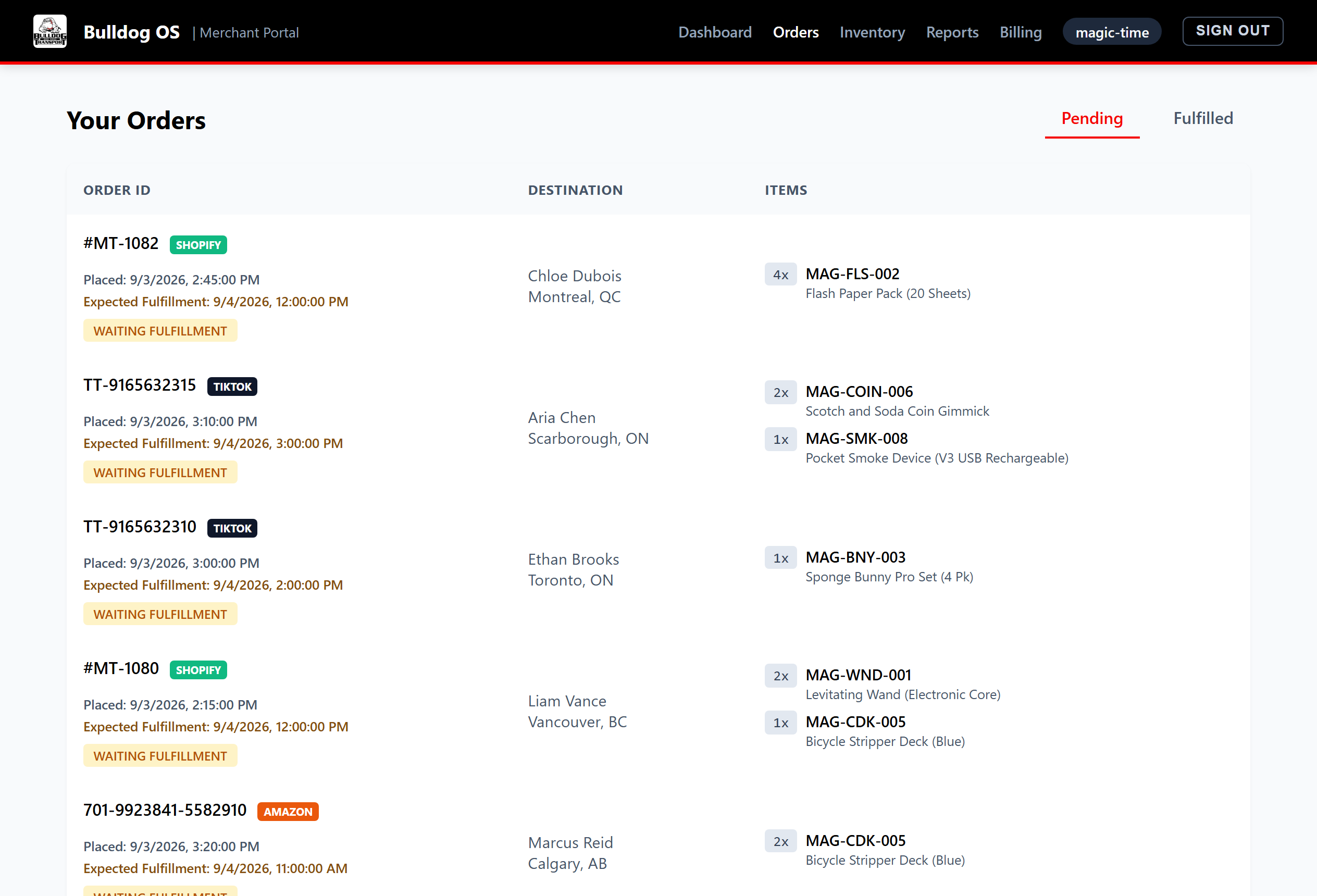Viewport: 1317px width, 896px height.
Task: Click the WAITING FULFILLMENT status of TT-9165632310
Action: coord(160,614)
